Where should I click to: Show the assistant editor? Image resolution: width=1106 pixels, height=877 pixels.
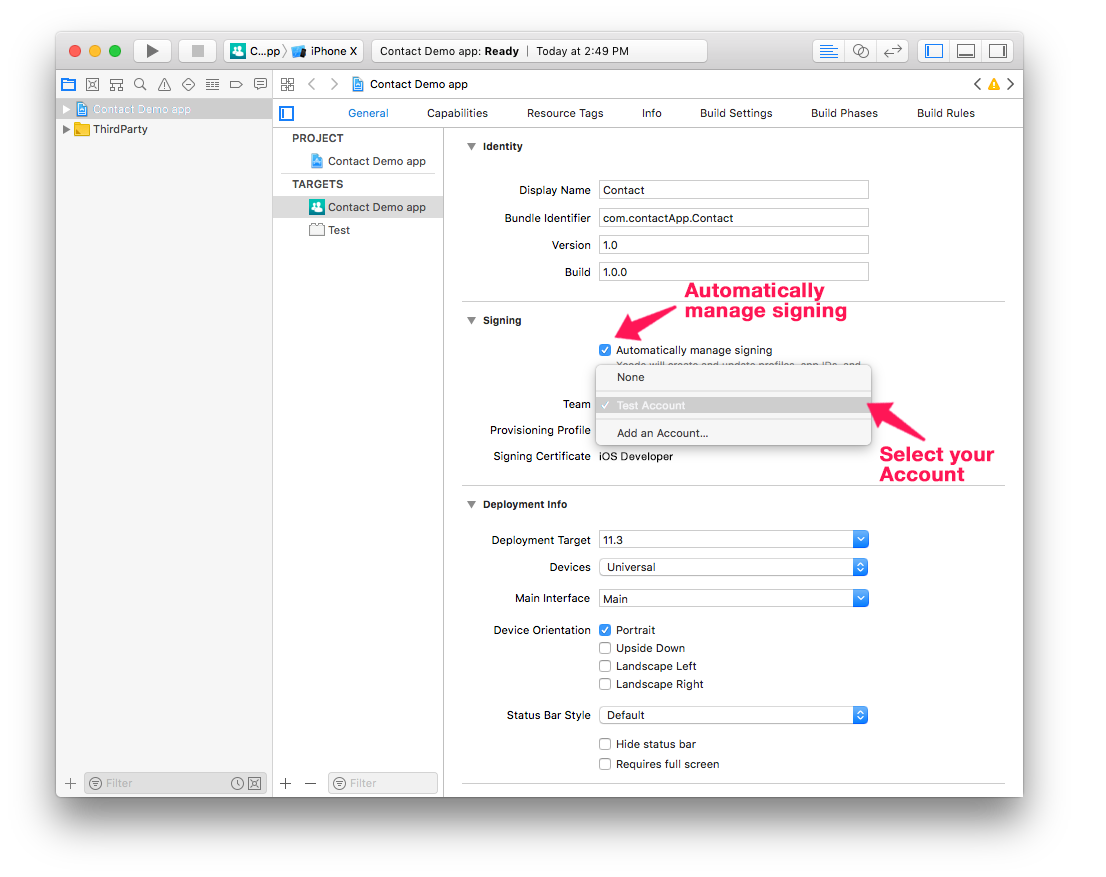(861, 51)
